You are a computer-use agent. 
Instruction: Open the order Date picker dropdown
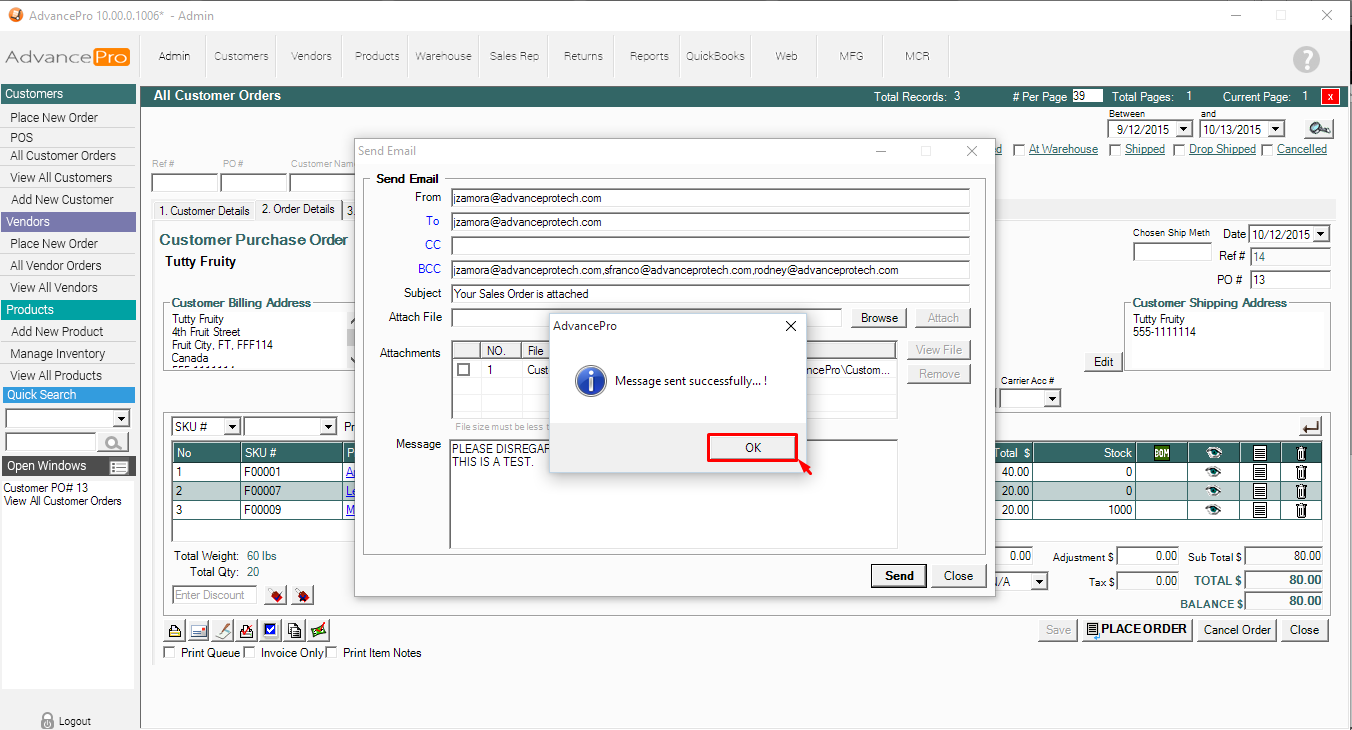tap(1321, 234)
